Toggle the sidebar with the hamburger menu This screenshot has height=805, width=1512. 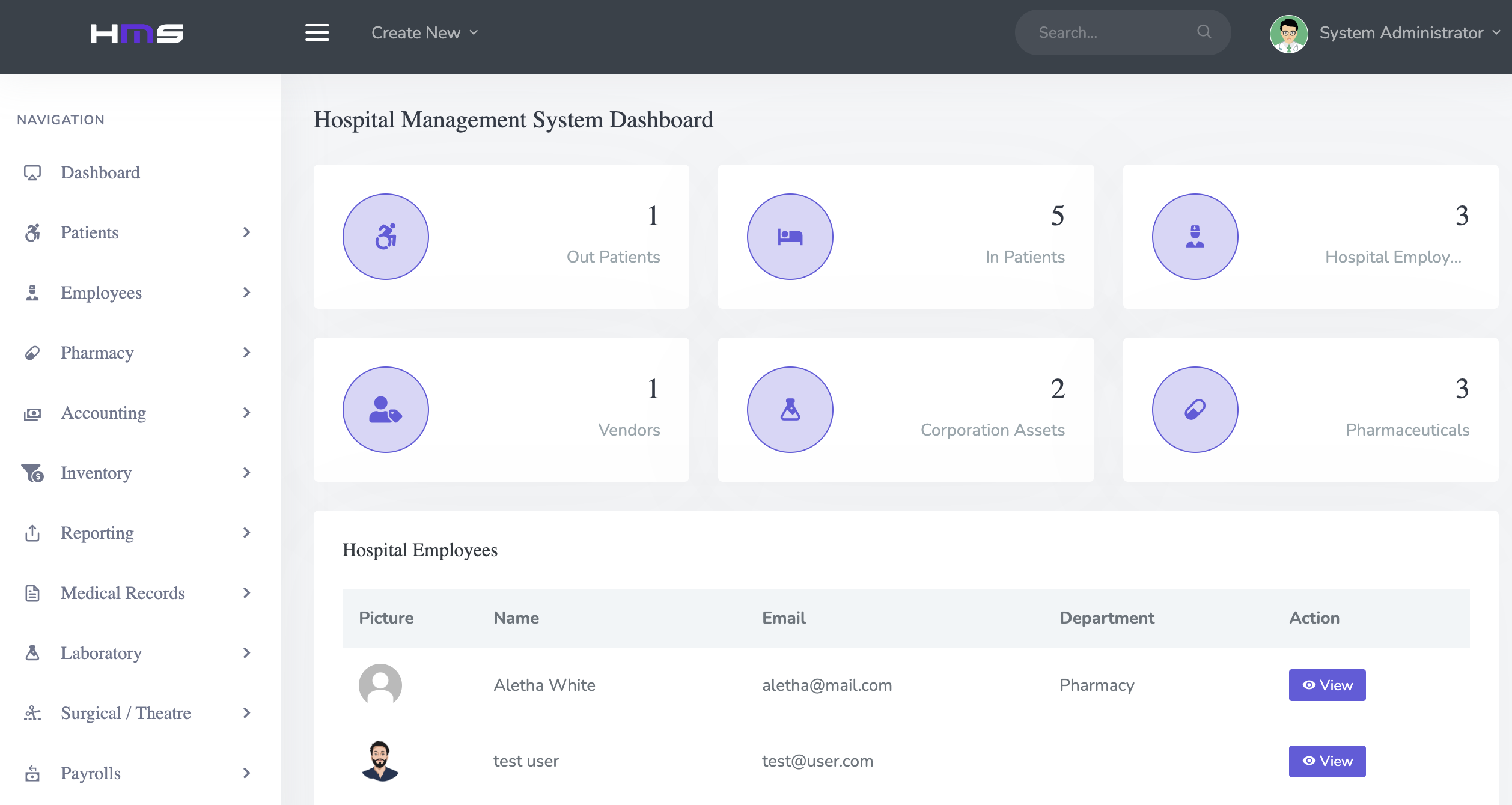tap(317, 32)
